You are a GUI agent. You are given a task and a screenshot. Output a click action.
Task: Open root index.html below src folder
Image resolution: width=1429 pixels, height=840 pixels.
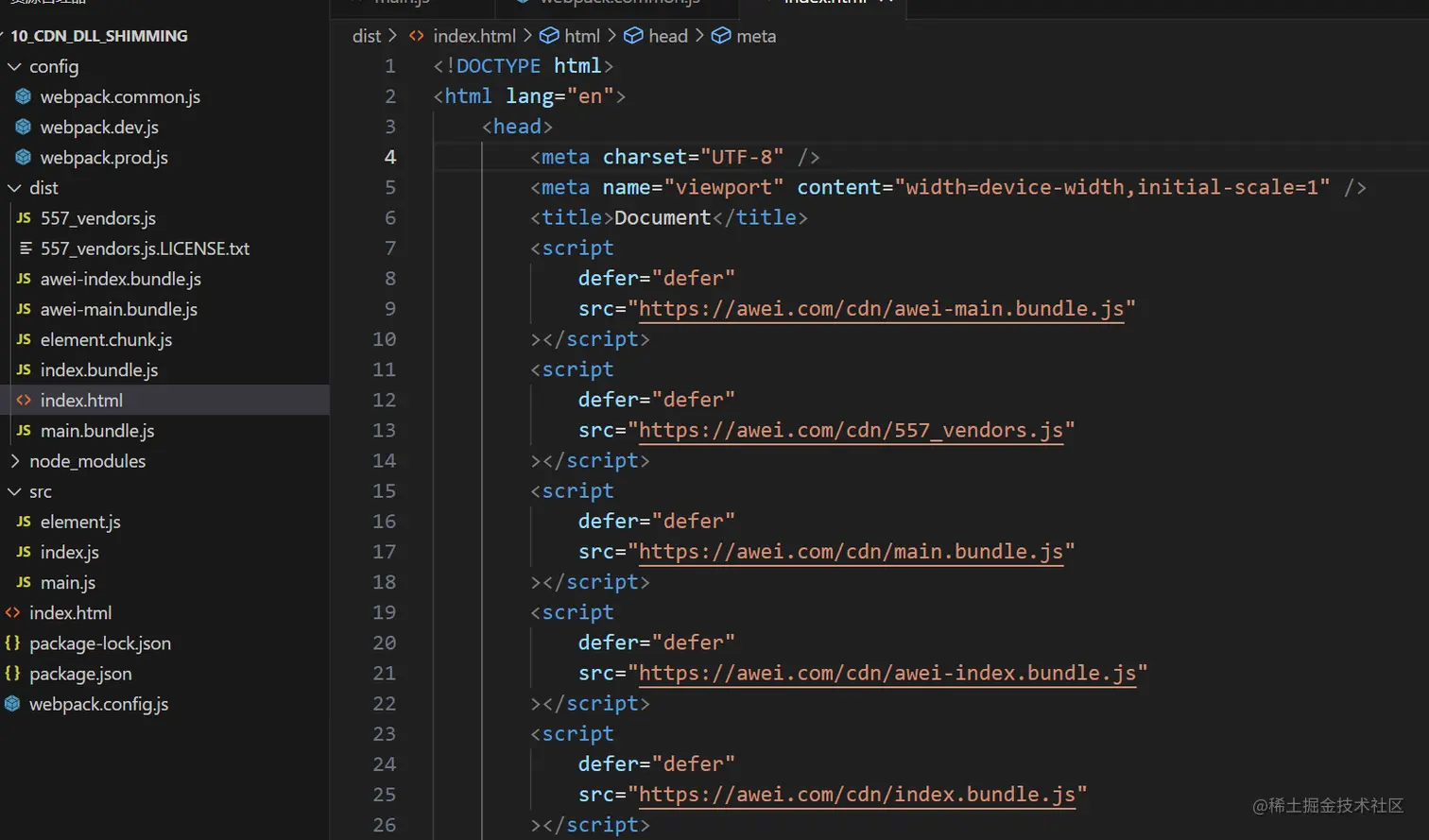pyautogui.click(x=71, y=612)
